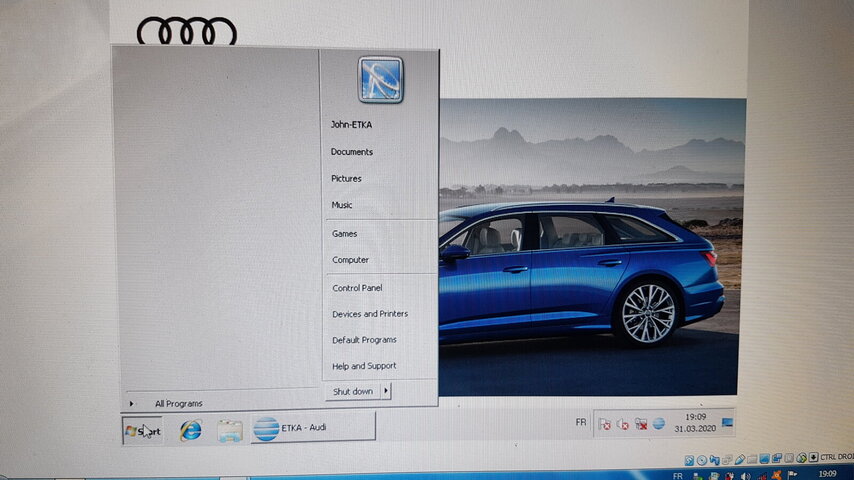
Task: Launch Internet Explorer from the taskbar
Action: point(189,430)
